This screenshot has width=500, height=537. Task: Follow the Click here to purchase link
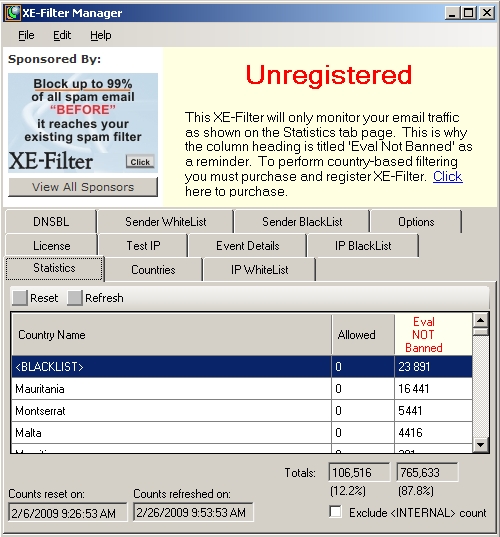pos(448,176)
